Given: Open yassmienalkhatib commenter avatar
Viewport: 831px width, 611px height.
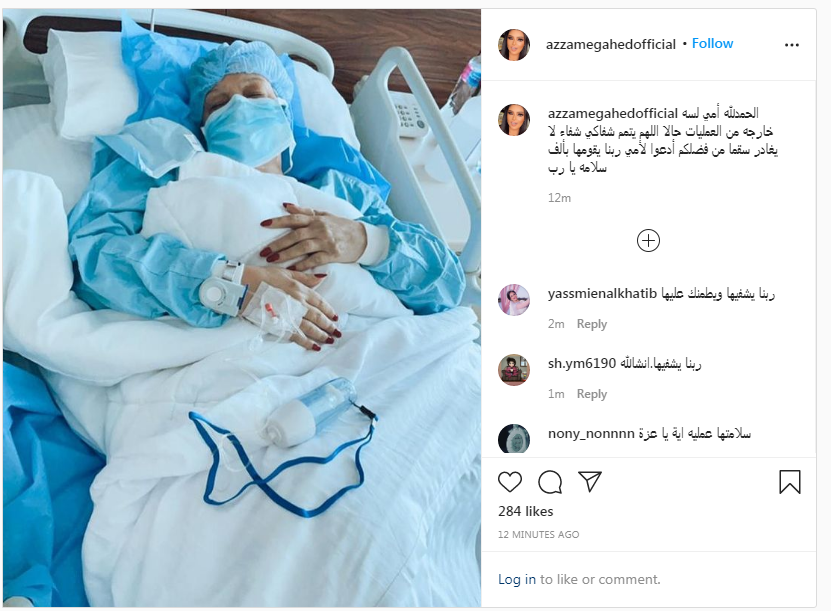Looking at the screenshot, I should pos(514,300).
